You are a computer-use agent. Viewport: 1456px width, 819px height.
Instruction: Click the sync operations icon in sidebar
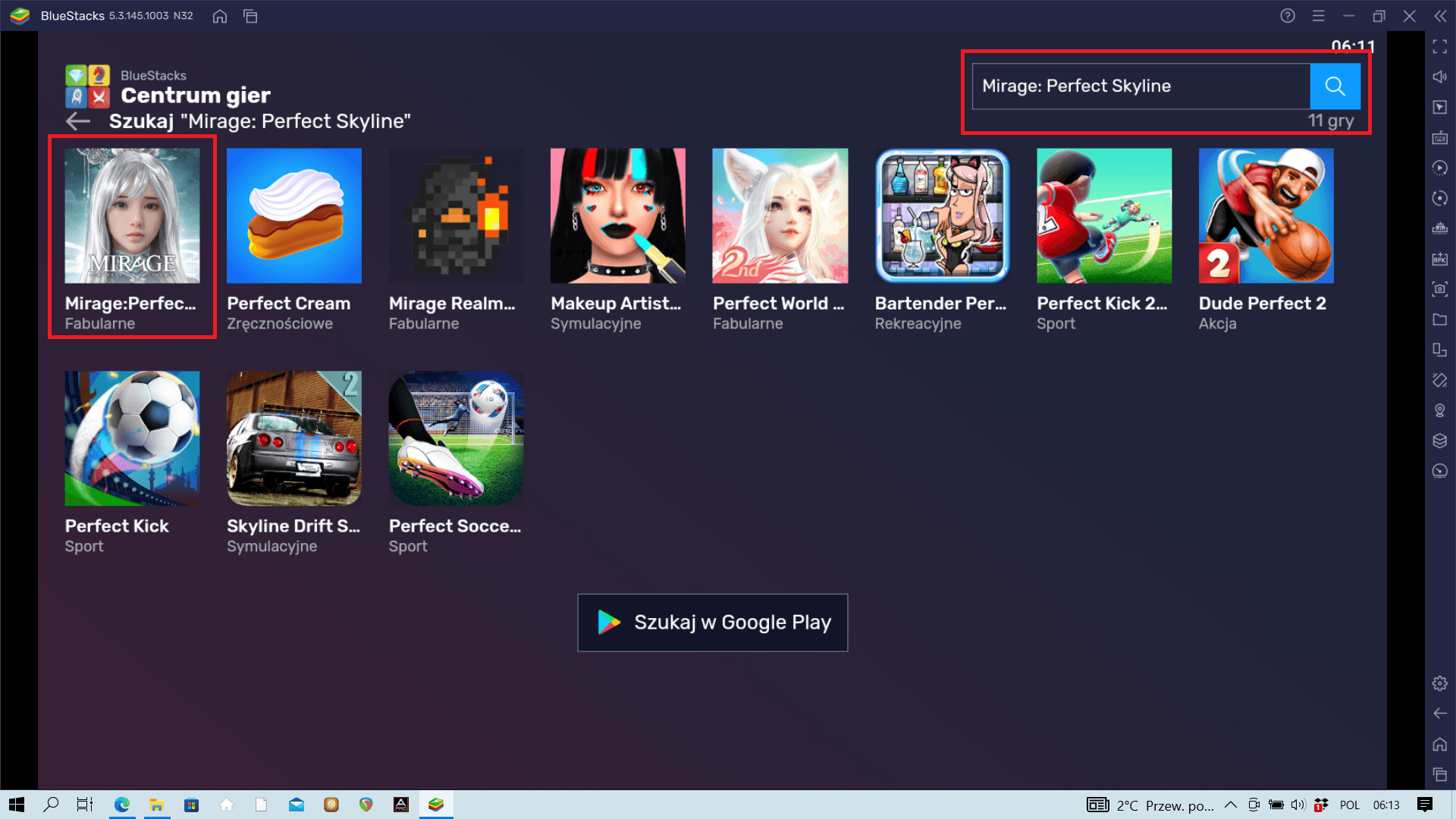(1440, 168)
